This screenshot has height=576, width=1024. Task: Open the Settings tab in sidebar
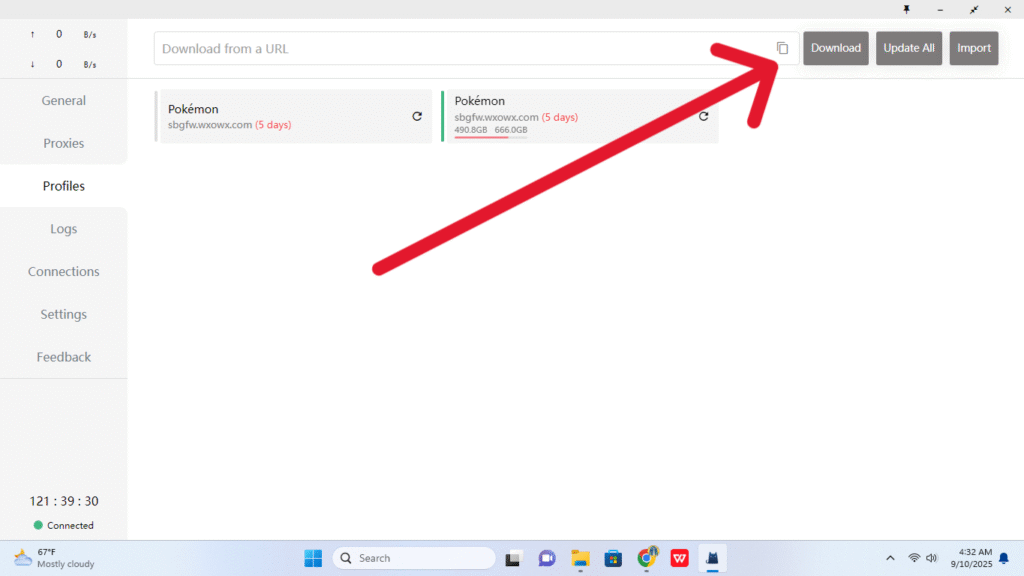(63, 314)
